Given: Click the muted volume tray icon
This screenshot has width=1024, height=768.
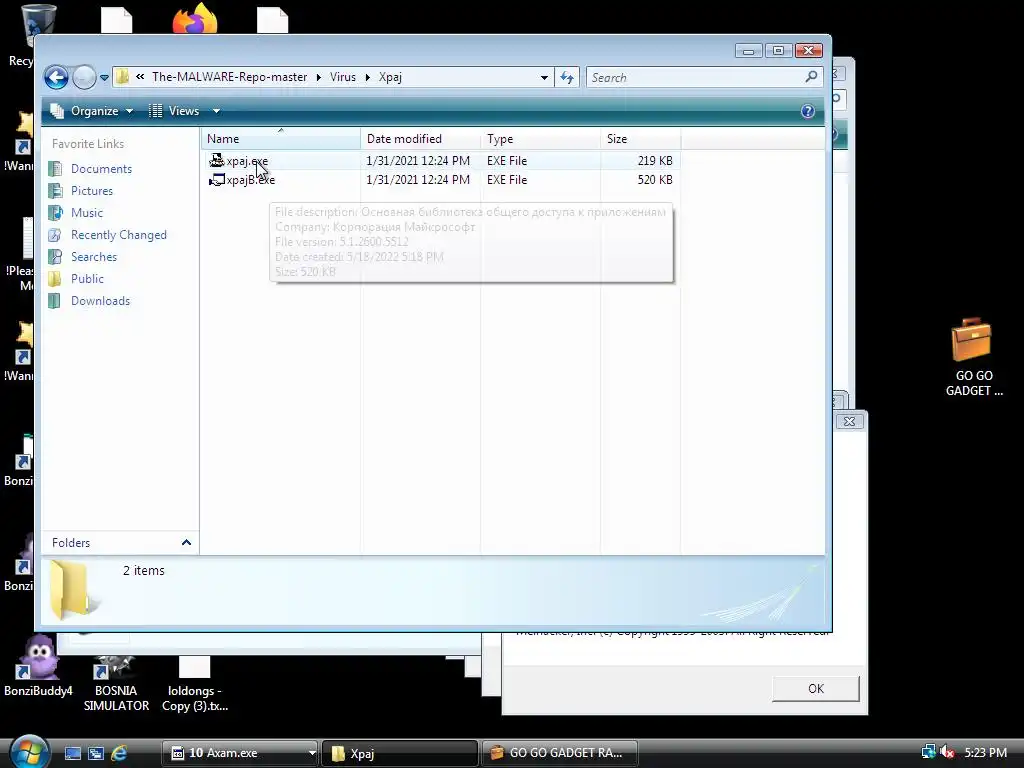Looking at the screenshot, I should [x=947, y=752].
